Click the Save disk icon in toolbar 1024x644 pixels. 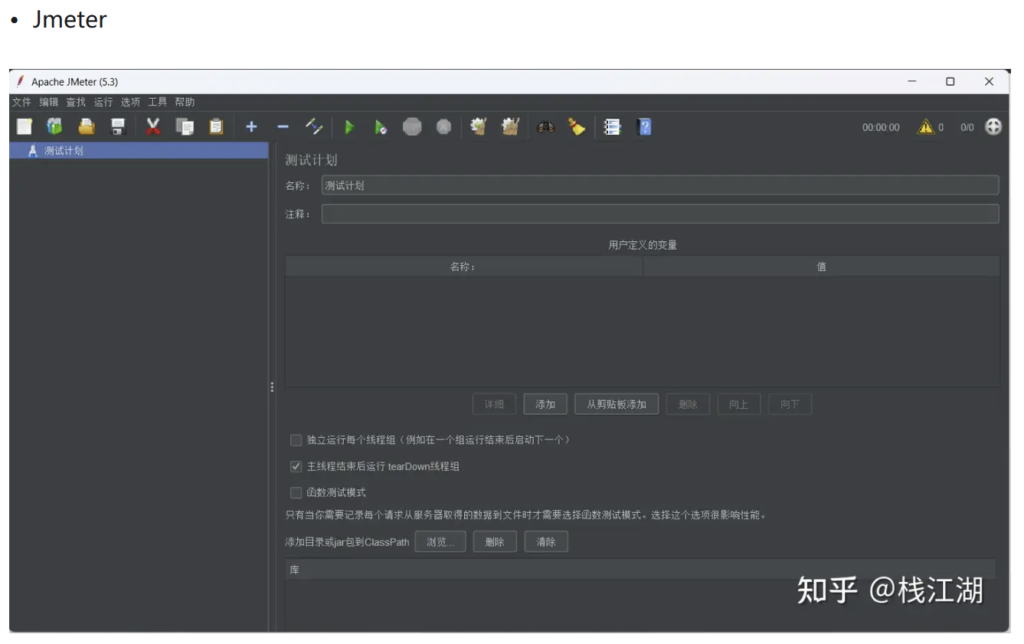click(x=118, y=127)
